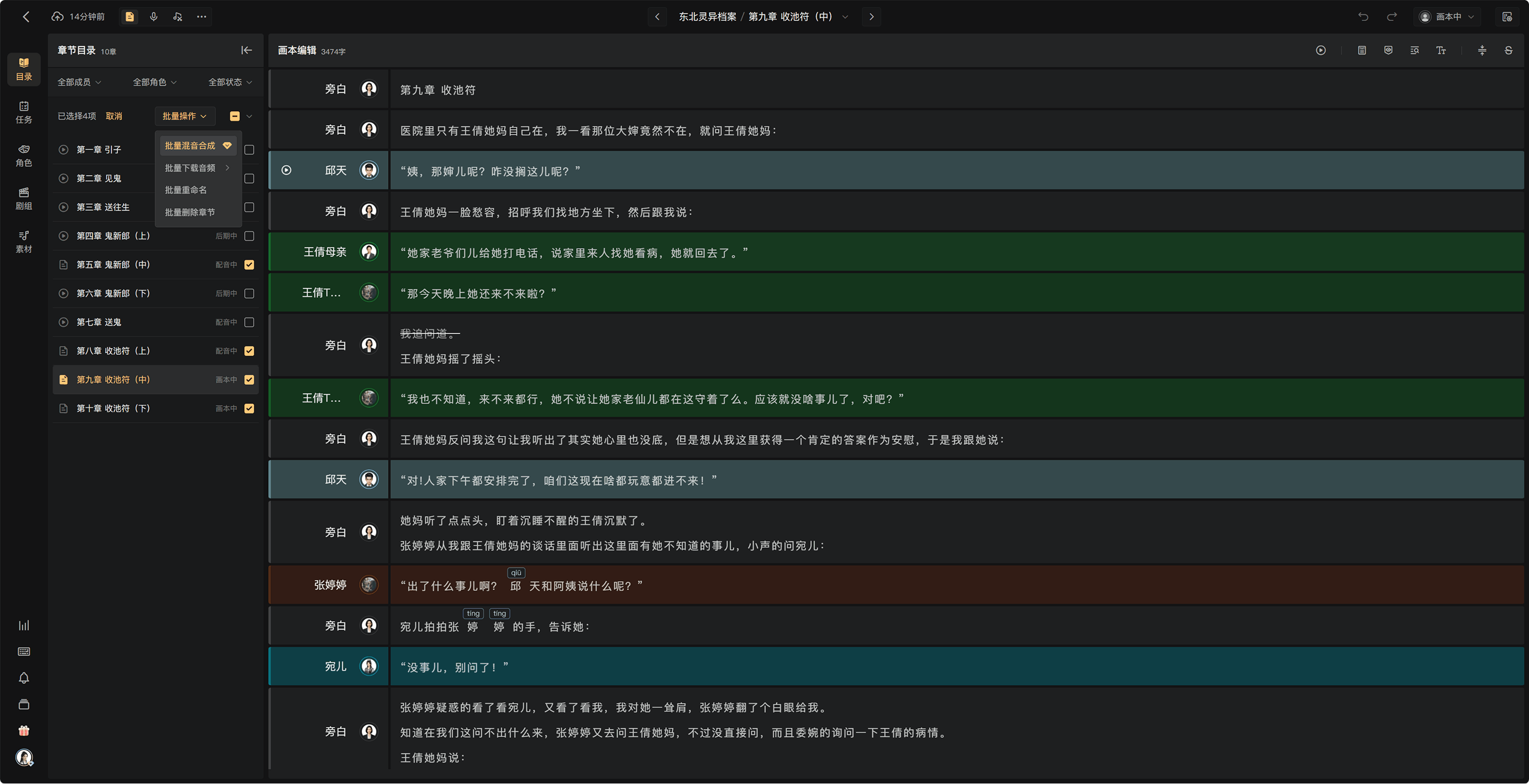The image size is (1529, 784).
Task: Expand the 批量下载音频 submenu
Action: pyautogui.click(x=197, y=168)
